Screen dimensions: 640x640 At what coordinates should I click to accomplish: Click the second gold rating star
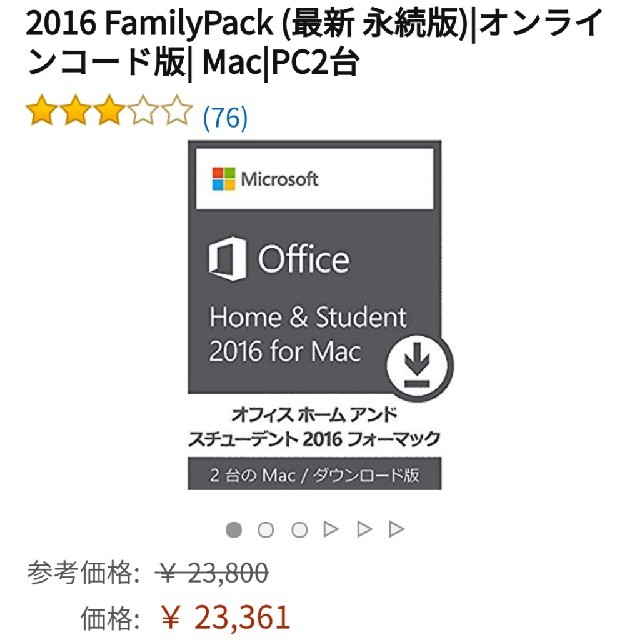[76, 110]
